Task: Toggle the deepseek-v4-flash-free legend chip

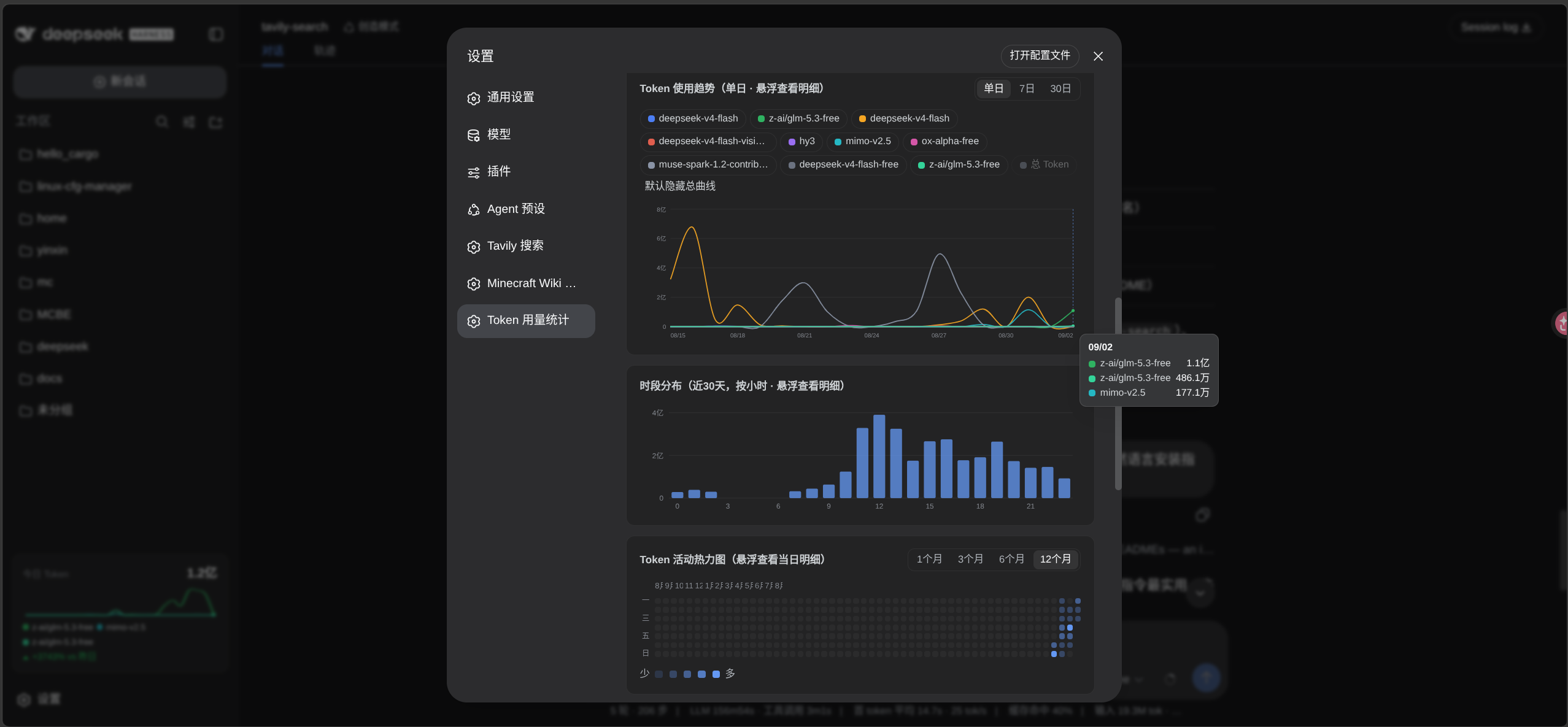Action: [843, 164]
